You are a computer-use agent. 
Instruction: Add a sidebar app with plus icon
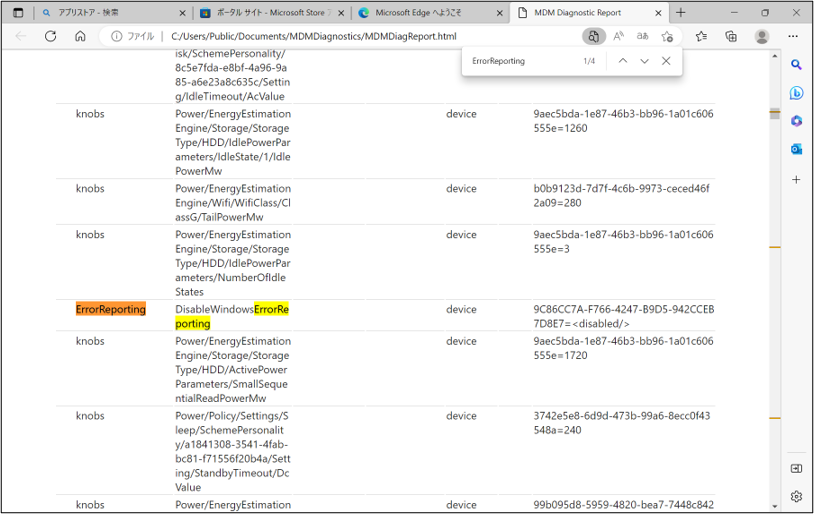coord(796,180)
